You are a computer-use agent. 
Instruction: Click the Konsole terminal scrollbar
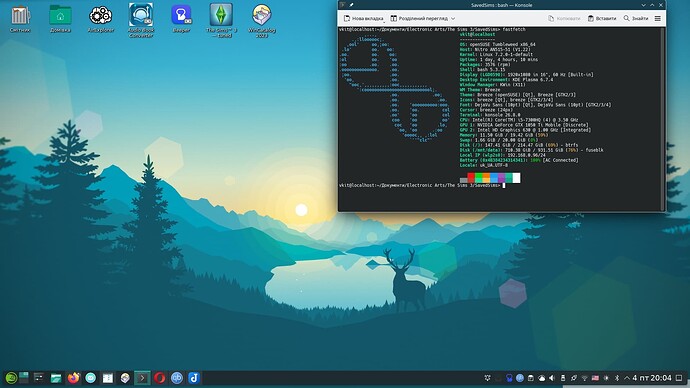(664, 119)
